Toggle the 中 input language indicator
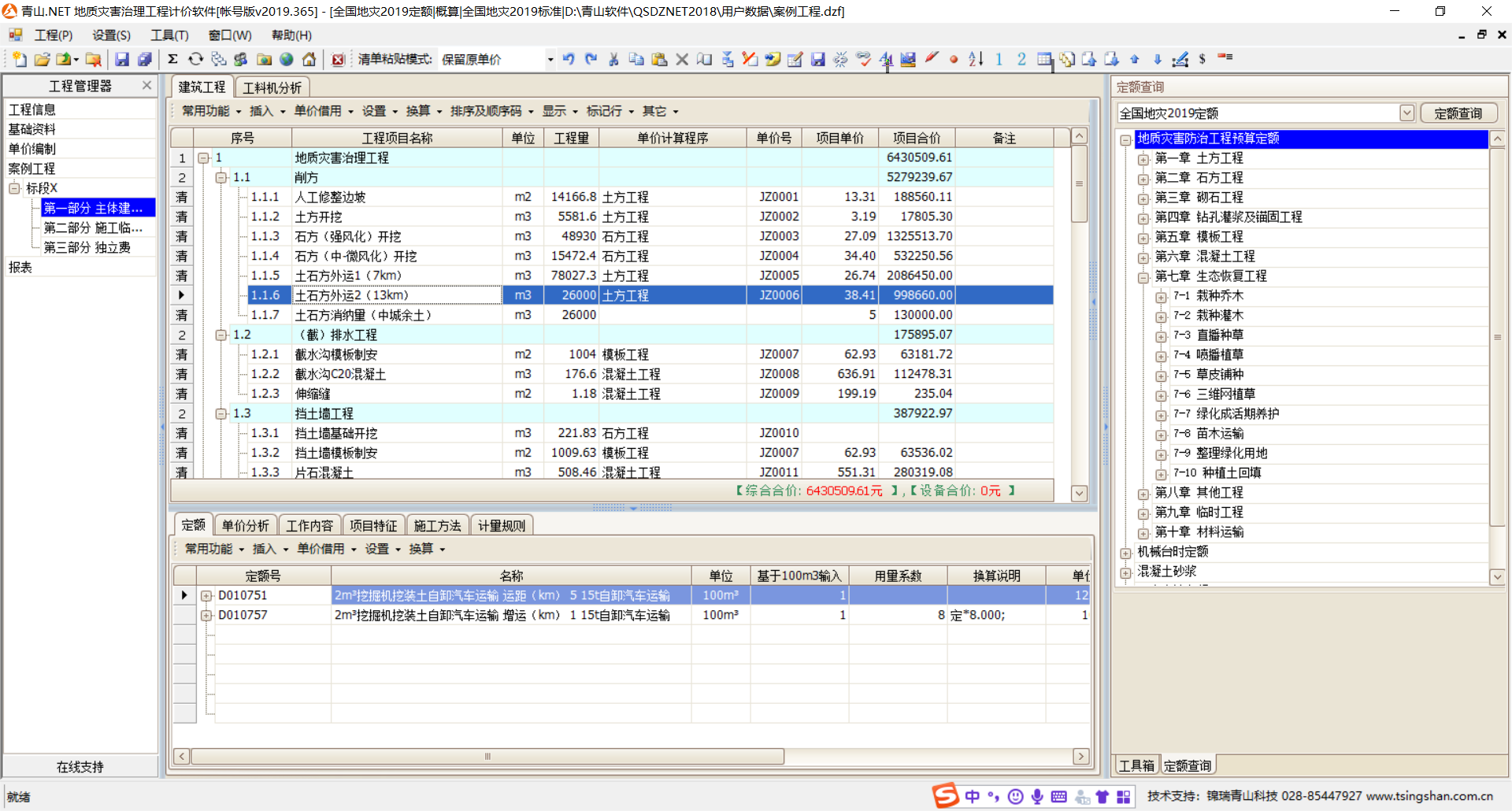This screenshot has height=811, width=1512. click(973, 796)
